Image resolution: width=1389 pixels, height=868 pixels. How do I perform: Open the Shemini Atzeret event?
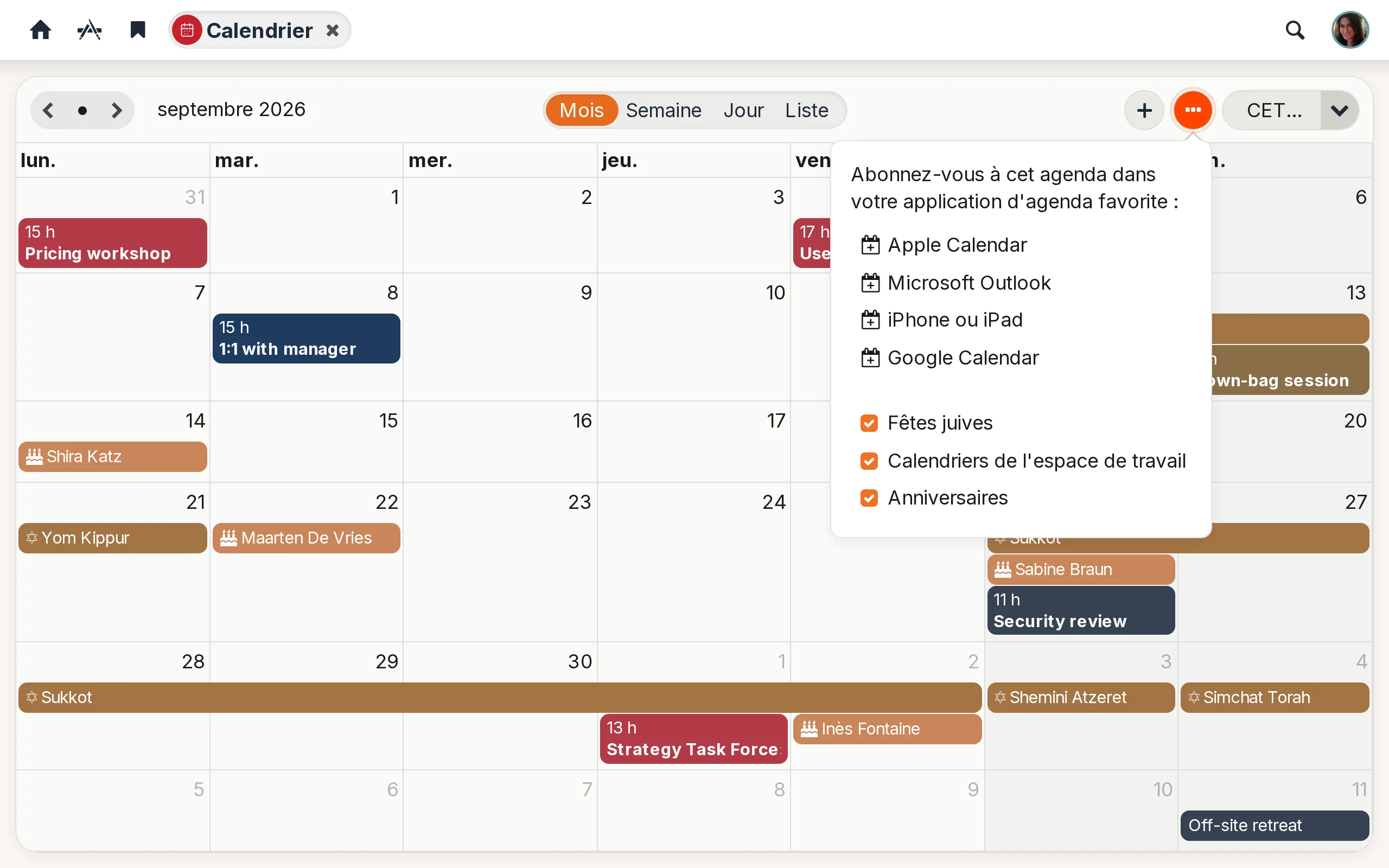[1081, 698]
